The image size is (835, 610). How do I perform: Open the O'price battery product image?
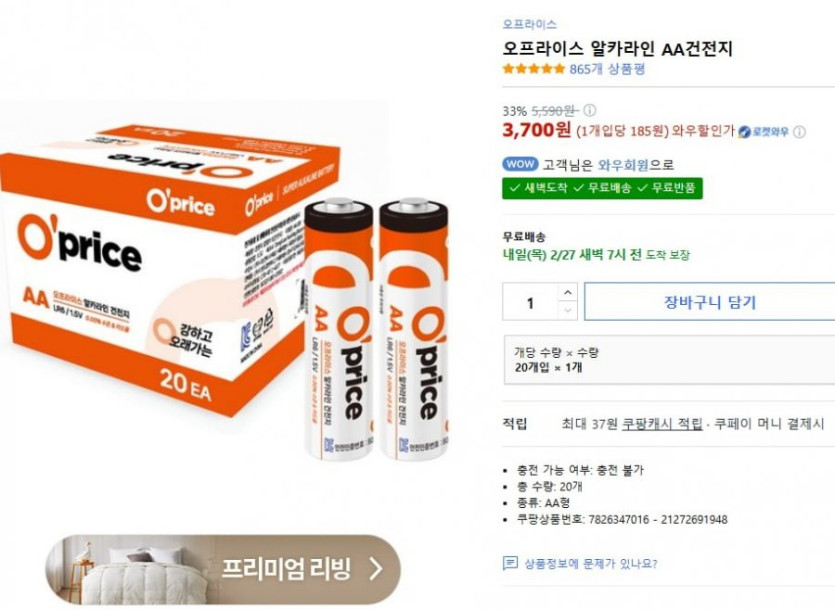224,277
